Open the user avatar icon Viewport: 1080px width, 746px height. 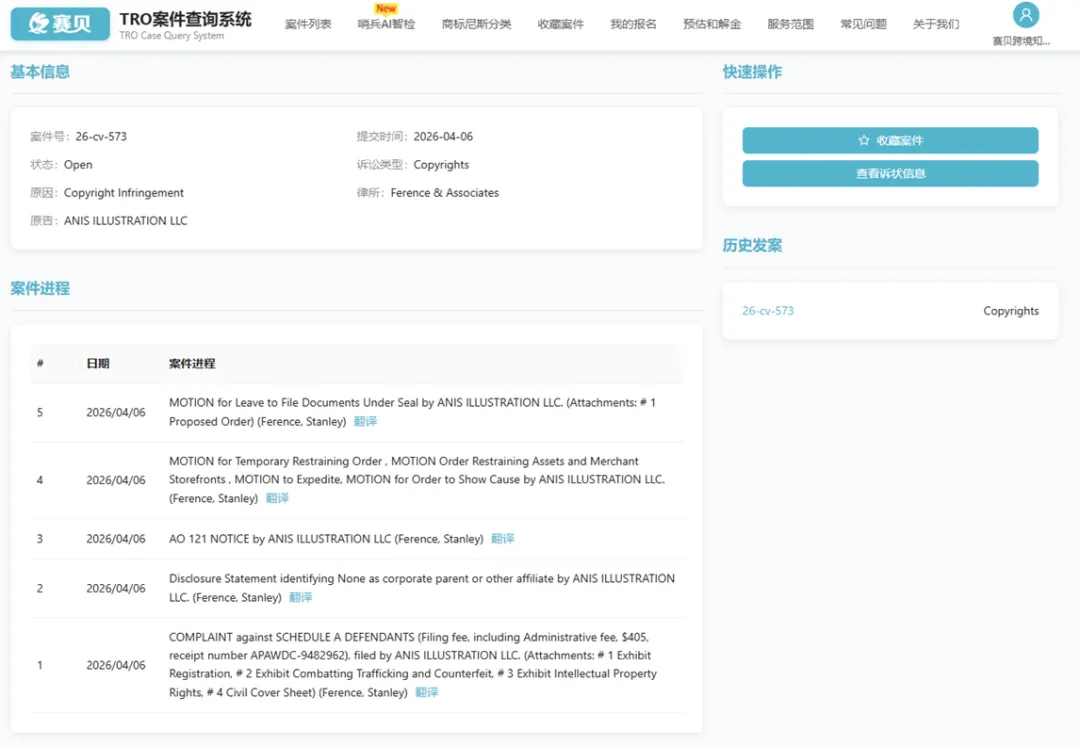point(1025,14)
